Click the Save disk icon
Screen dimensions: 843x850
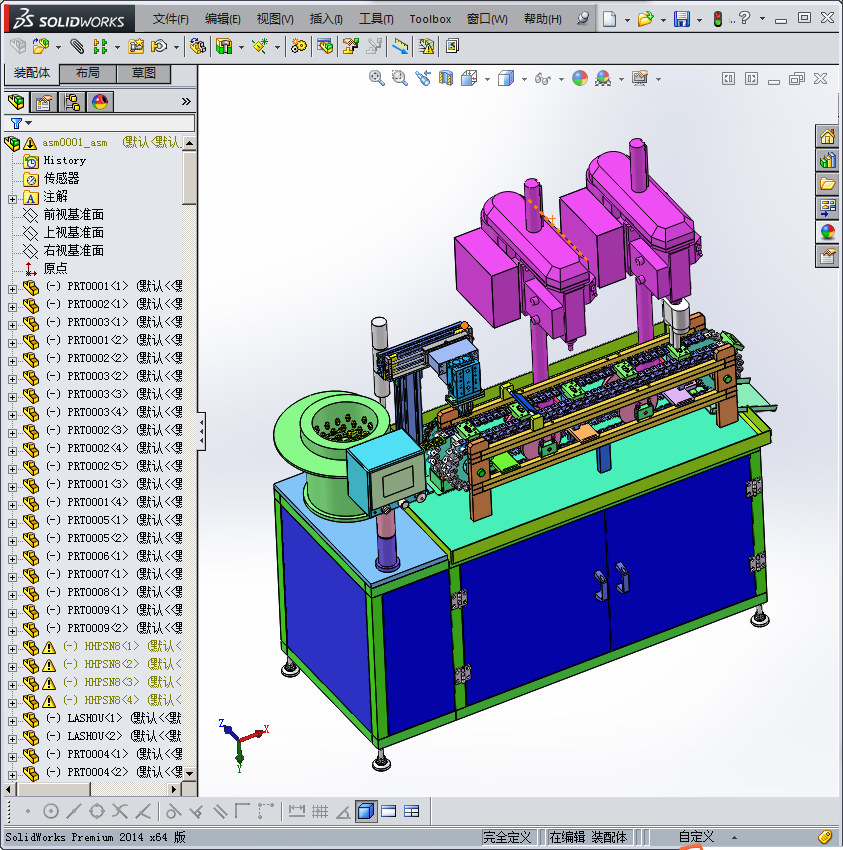(681, 19)
